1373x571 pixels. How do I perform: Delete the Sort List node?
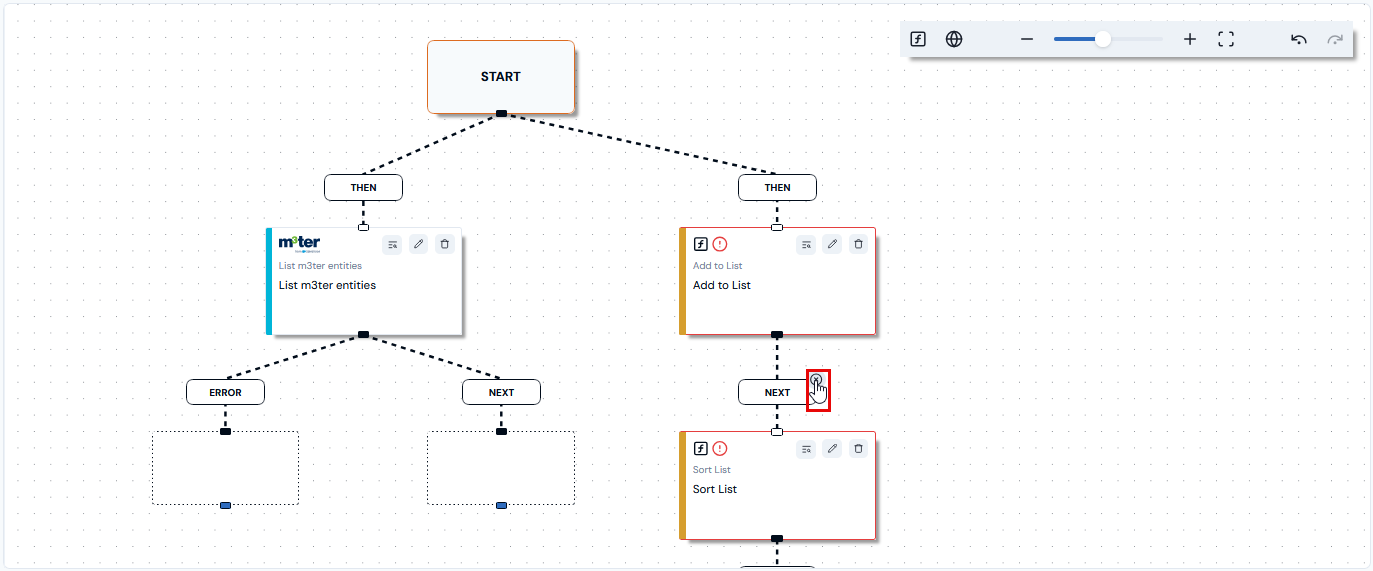858,449
